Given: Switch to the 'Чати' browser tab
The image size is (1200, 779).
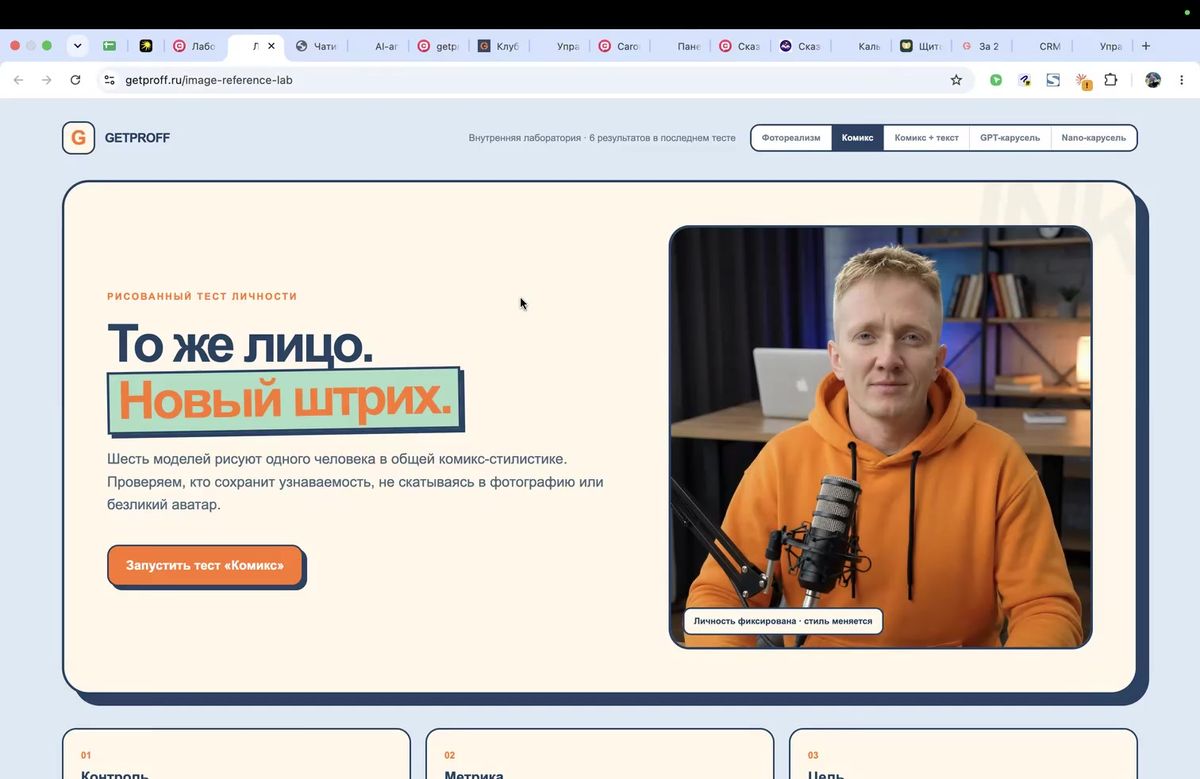Looking at the screenshot, I should (317, 46).
